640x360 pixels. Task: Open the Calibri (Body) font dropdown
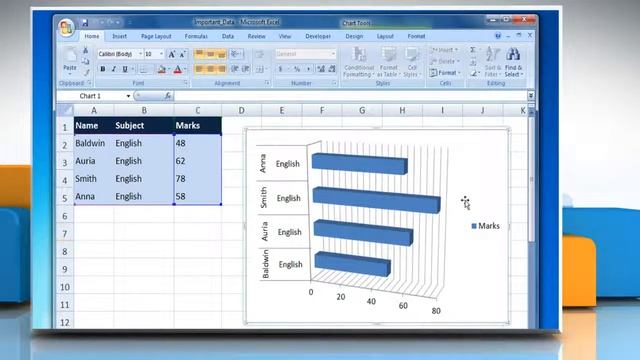point(140,54)
